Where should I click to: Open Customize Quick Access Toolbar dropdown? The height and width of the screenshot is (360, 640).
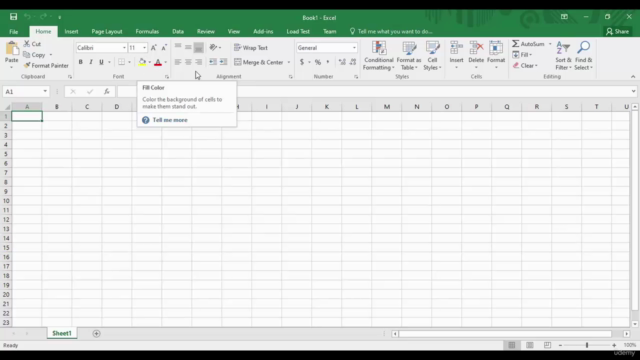[60, 17]
